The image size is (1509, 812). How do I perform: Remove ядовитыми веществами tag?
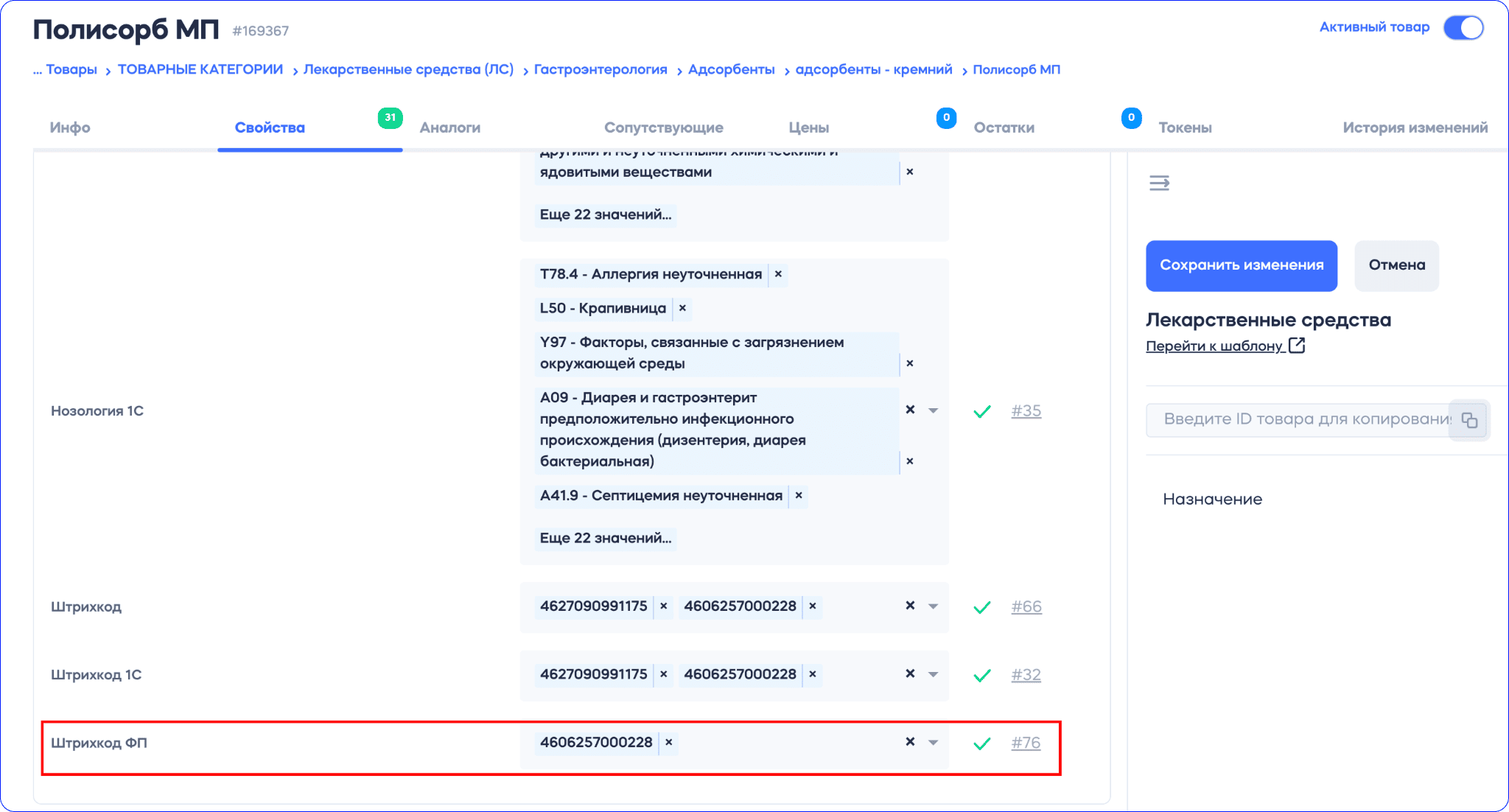[x=910, y=172]
